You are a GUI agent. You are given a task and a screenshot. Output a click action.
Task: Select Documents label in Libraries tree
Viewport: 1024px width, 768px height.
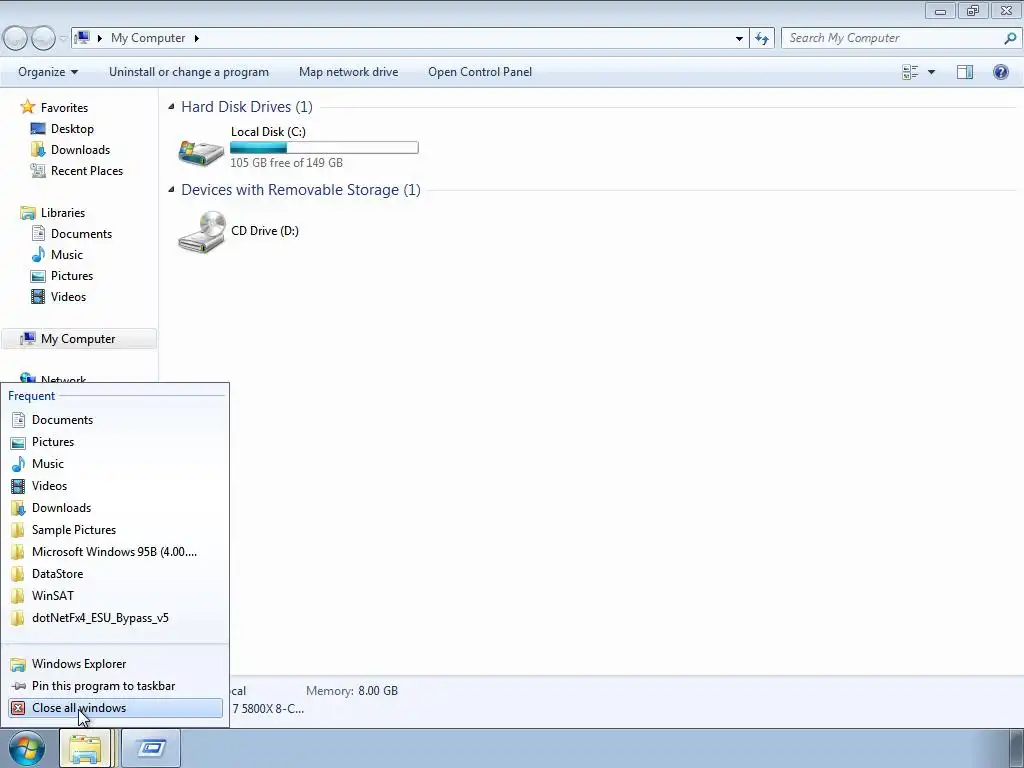point(82,234)
